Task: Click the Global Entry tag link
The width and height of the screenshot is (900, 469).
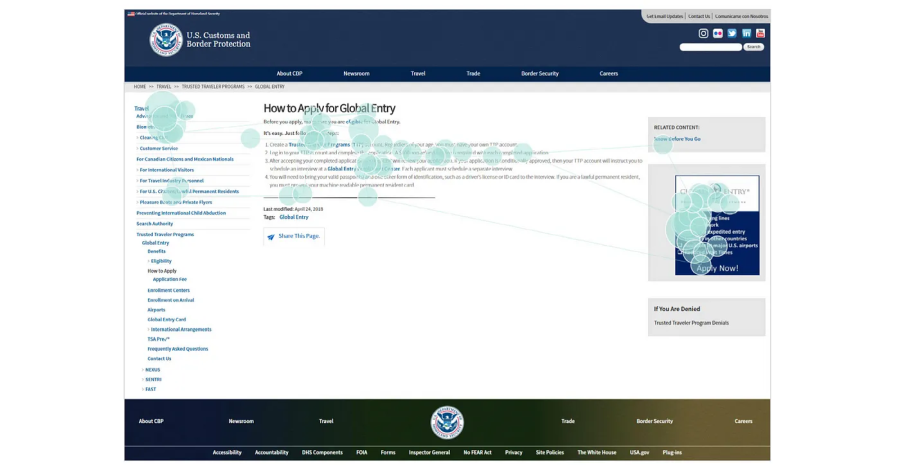Action: point(294,218)
